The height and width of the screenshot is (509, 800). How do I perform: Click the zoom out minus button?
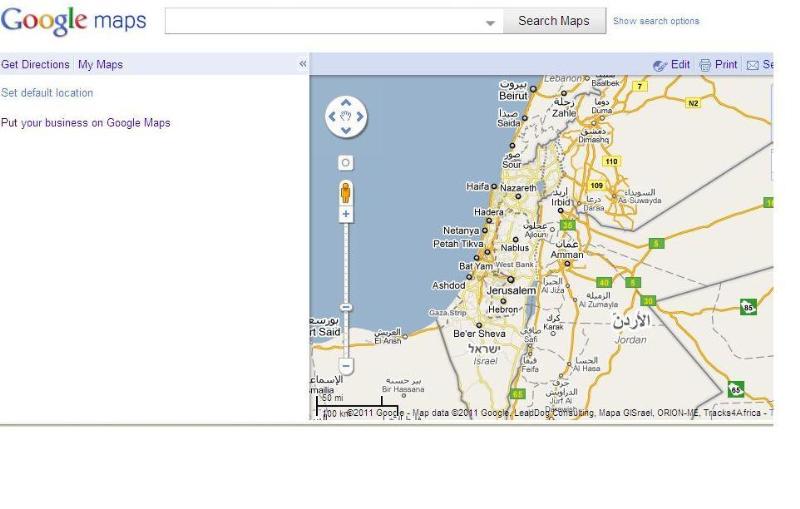(346, 367)
